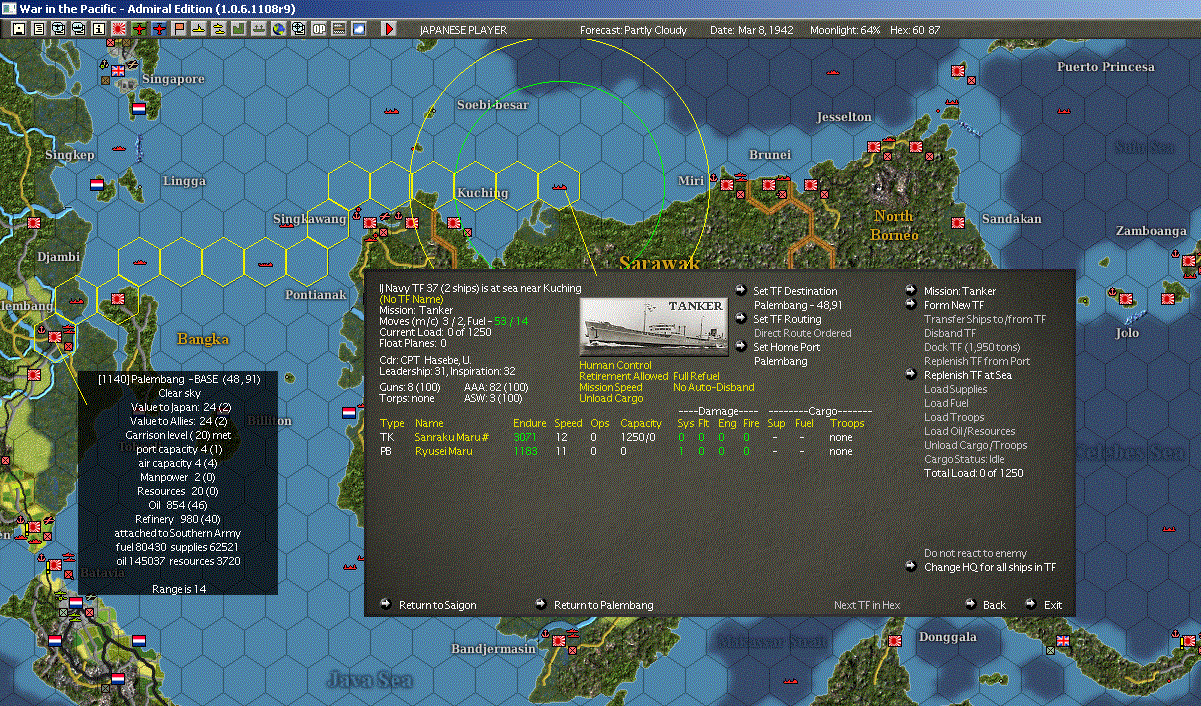Click the red plane on green icon
Image resolution: width=1201 pixels, height=706 pixels.
139,29
